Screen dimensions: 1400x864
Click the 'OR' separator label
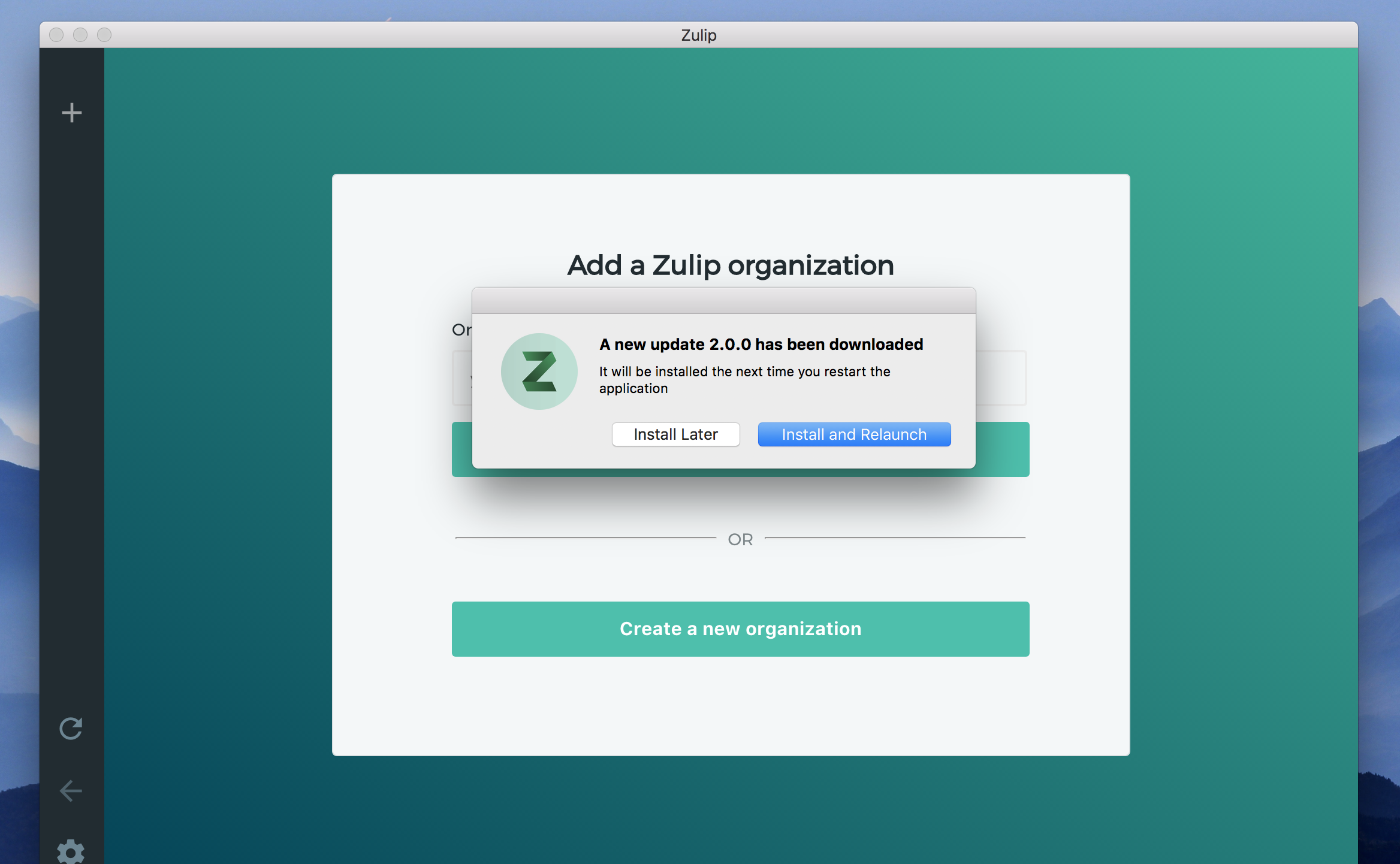pos(741,539)
